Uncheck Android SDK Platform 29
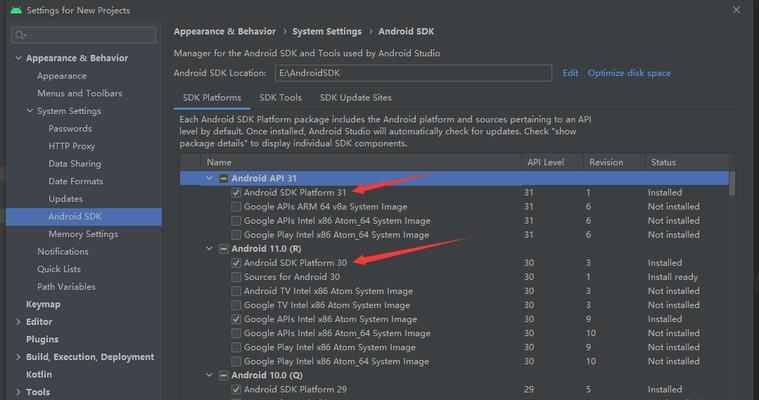The width and height of the screenshot is (759, 400). [x=236, y=389]
